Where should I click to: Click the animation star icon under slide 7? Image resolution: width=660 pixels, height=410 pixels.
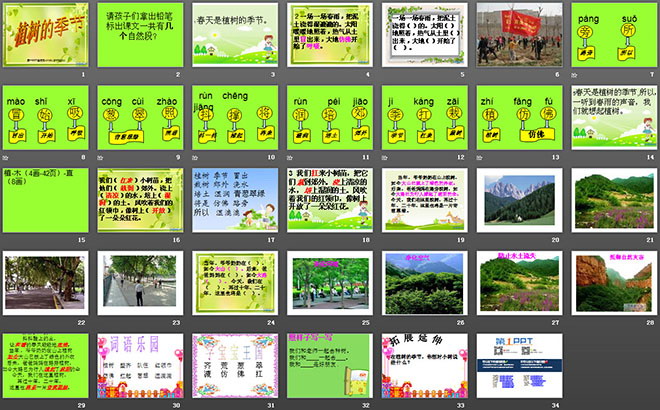coord(574,75)
